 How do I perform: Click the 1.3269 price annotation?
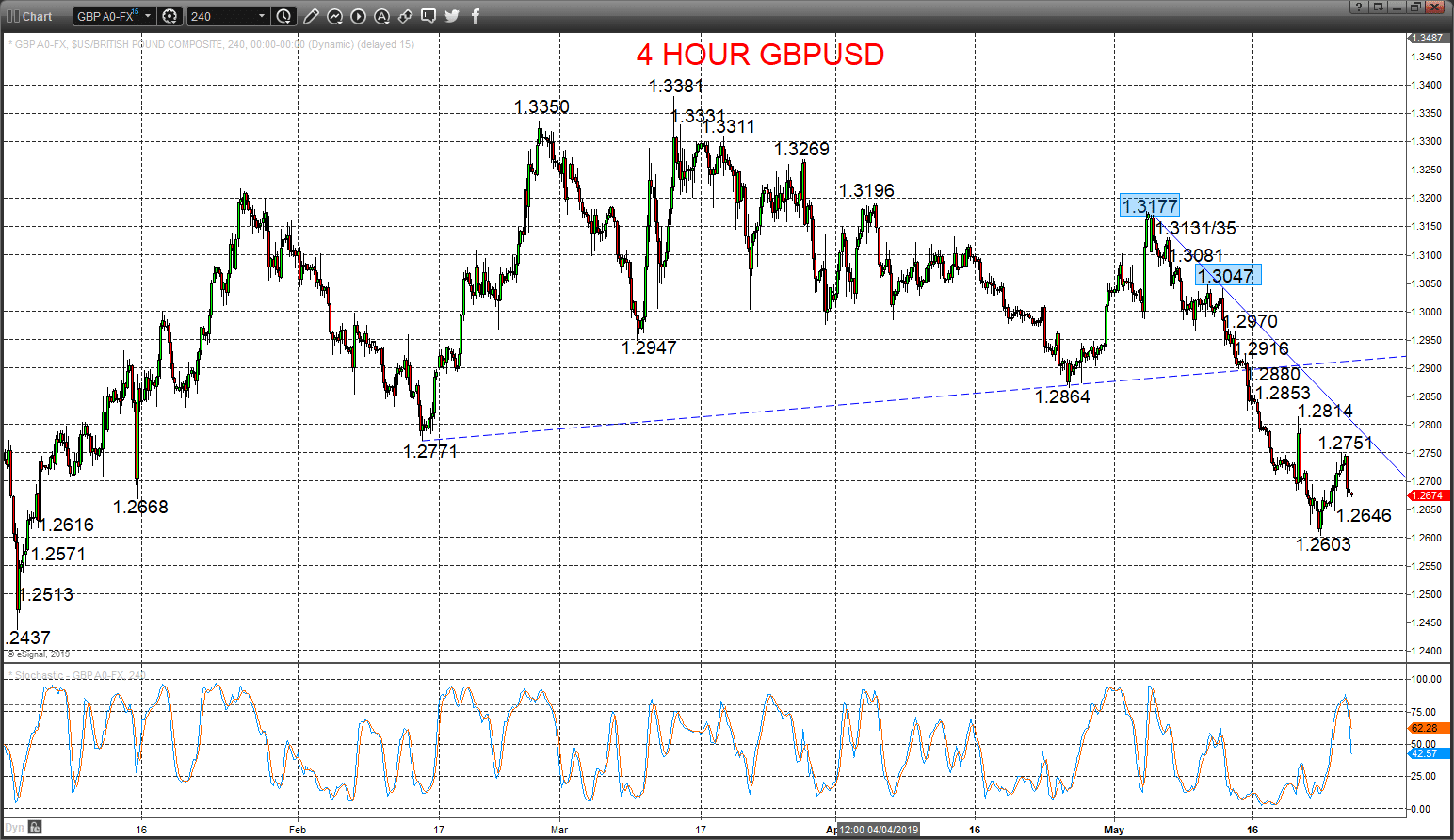click(x=801, y=149)
